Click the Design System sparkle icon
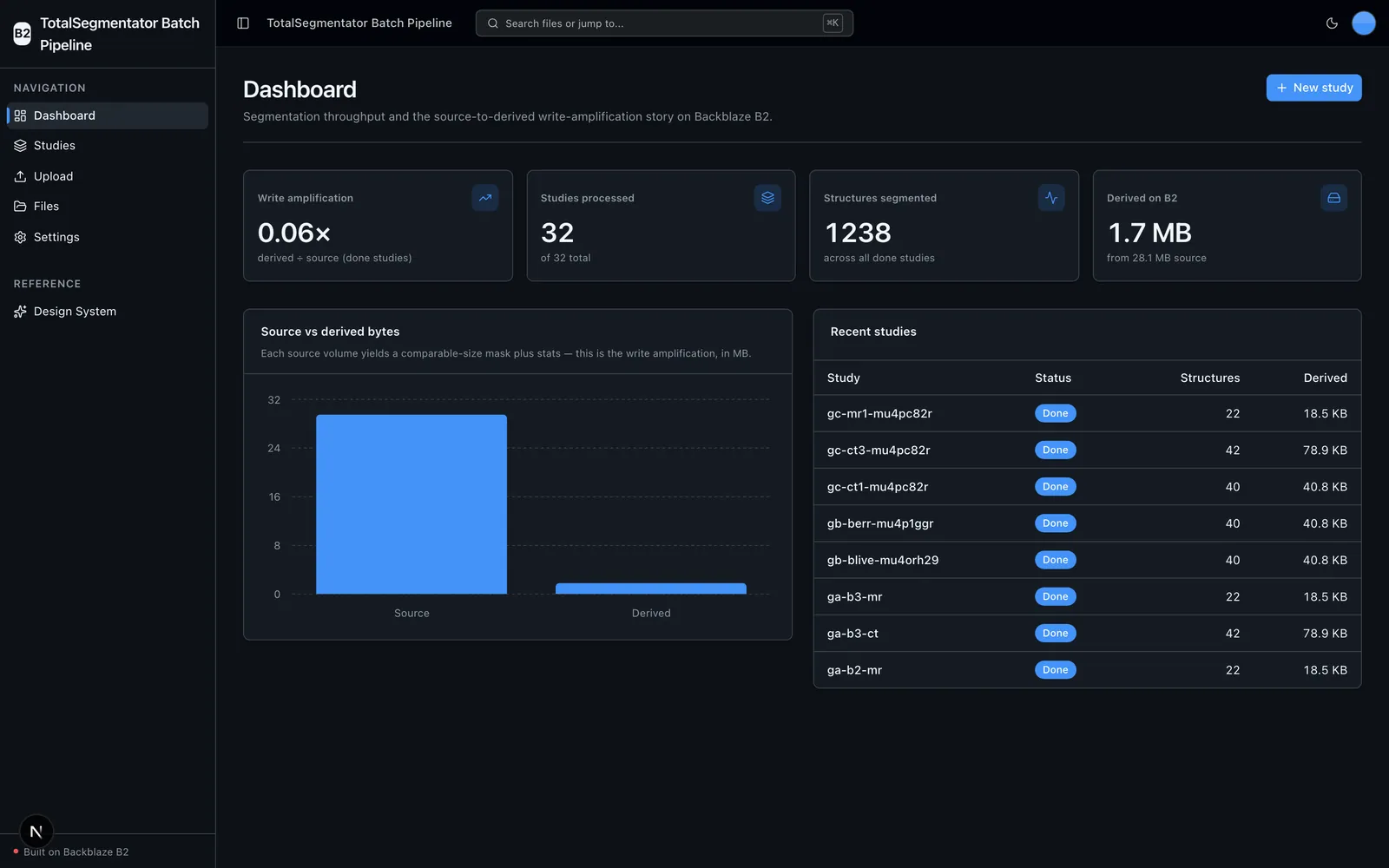1389x868 pixels. (x=20, y=312)
